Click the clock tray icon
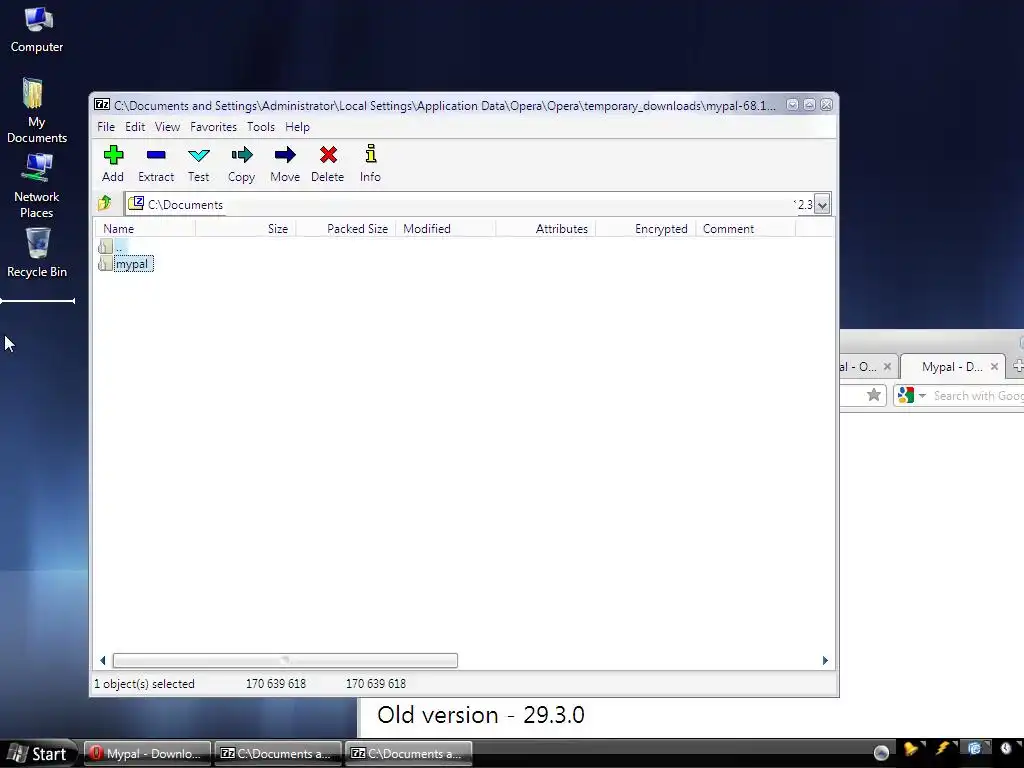Image resolution: width=1024 pixels, height=768 pixels. [x=1006, y=748]
